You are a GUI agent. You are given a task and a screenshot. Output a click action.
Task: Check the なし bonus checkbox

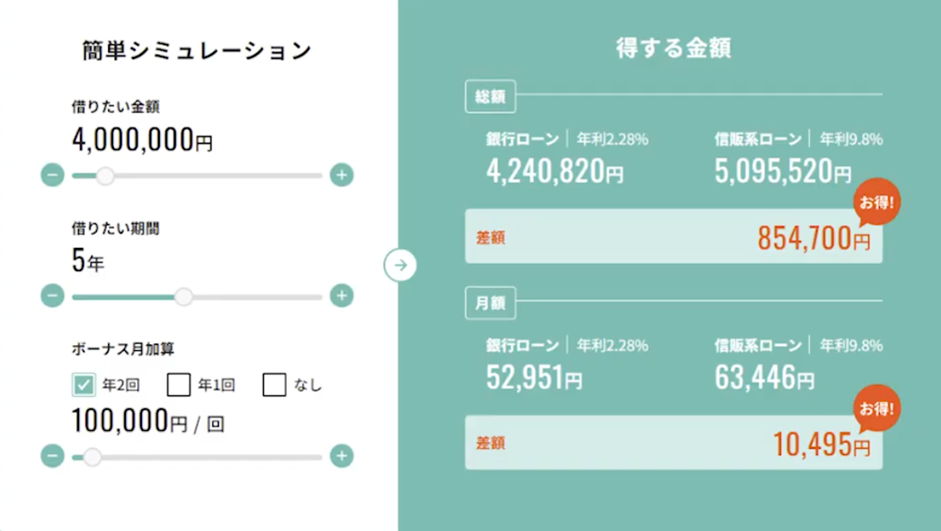coord(274,384)
